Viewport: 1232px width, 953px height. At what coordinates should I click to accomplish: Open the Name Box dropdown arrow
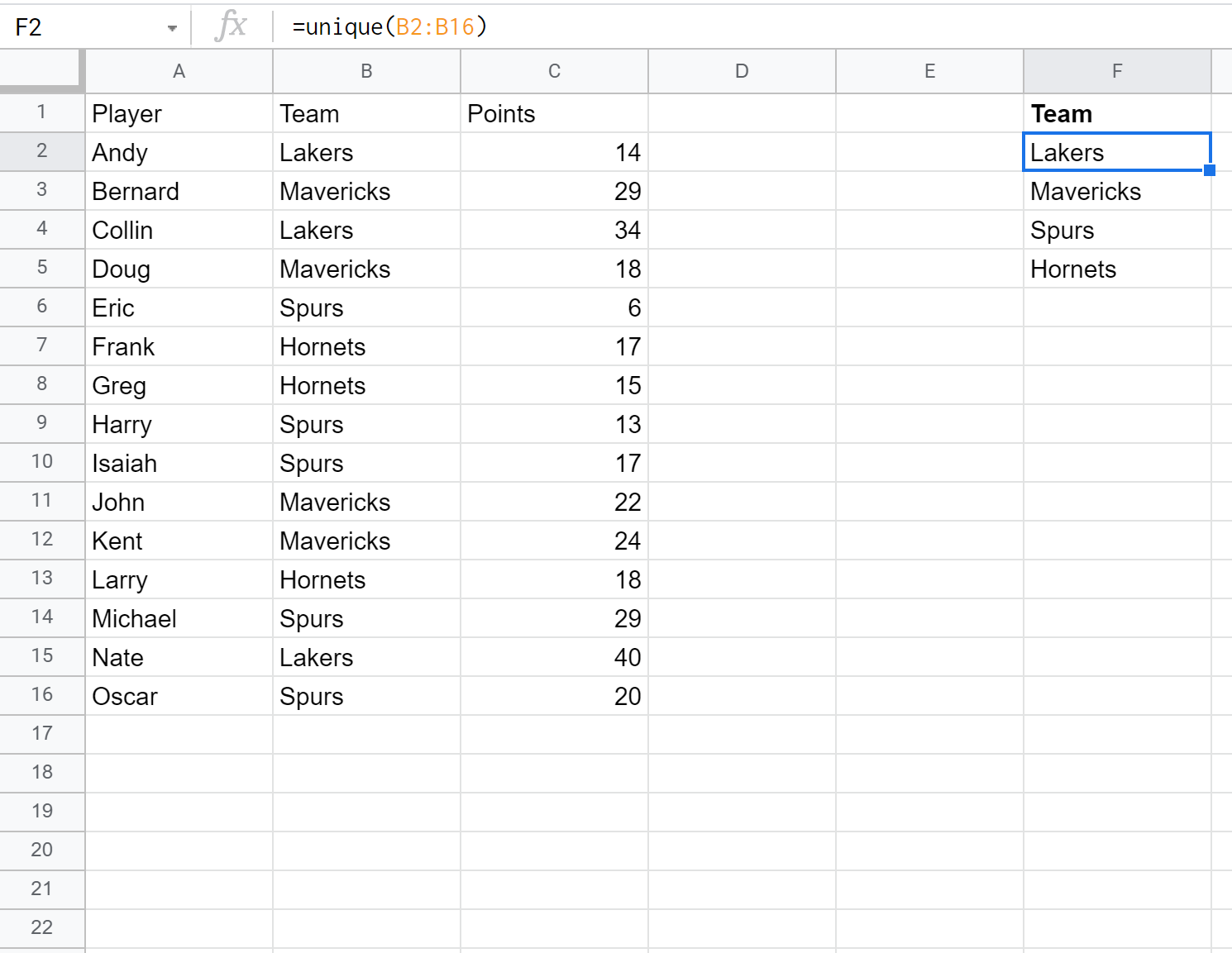click(172, 28)
